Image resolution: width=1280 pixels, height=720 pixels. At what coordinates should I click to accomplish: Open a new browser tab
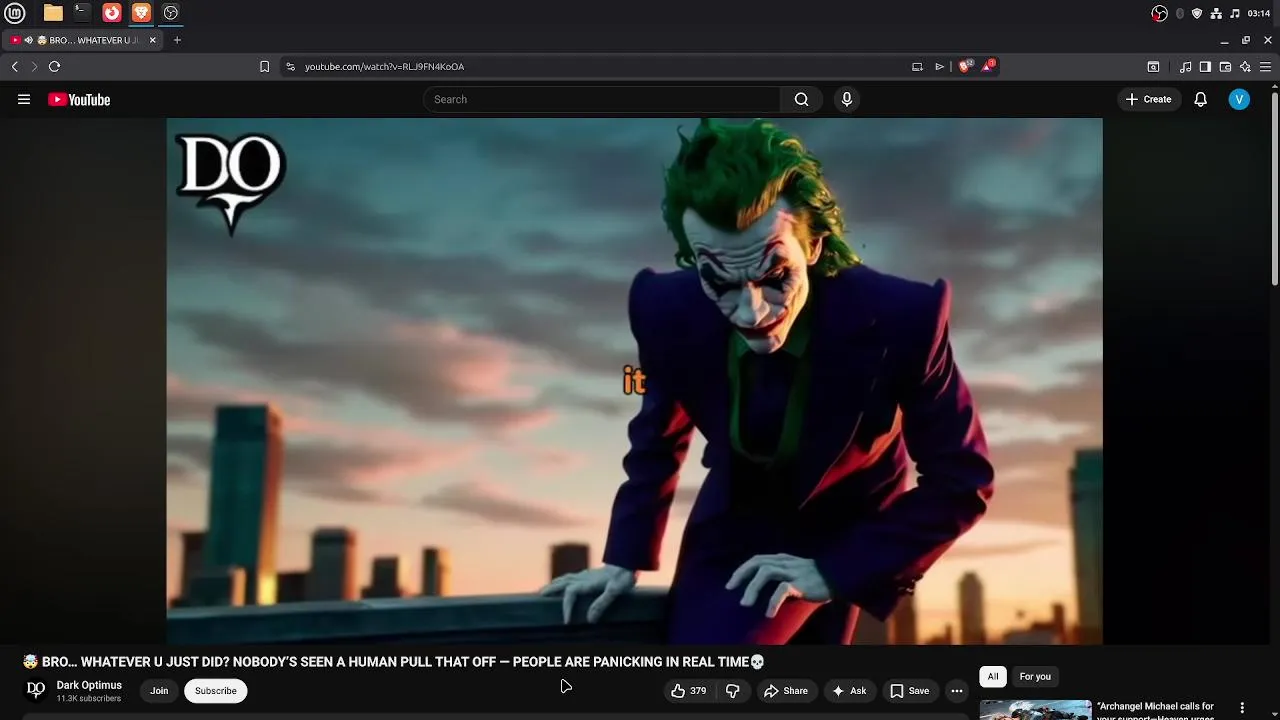177,40
